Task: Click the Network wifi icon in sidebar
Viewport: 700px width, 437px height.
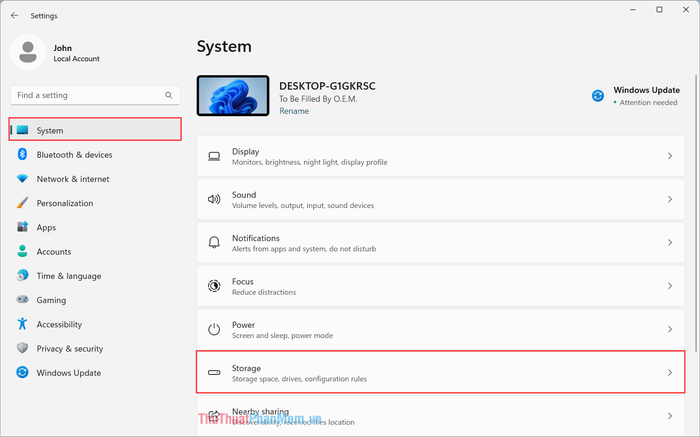Action: (22, 179)
